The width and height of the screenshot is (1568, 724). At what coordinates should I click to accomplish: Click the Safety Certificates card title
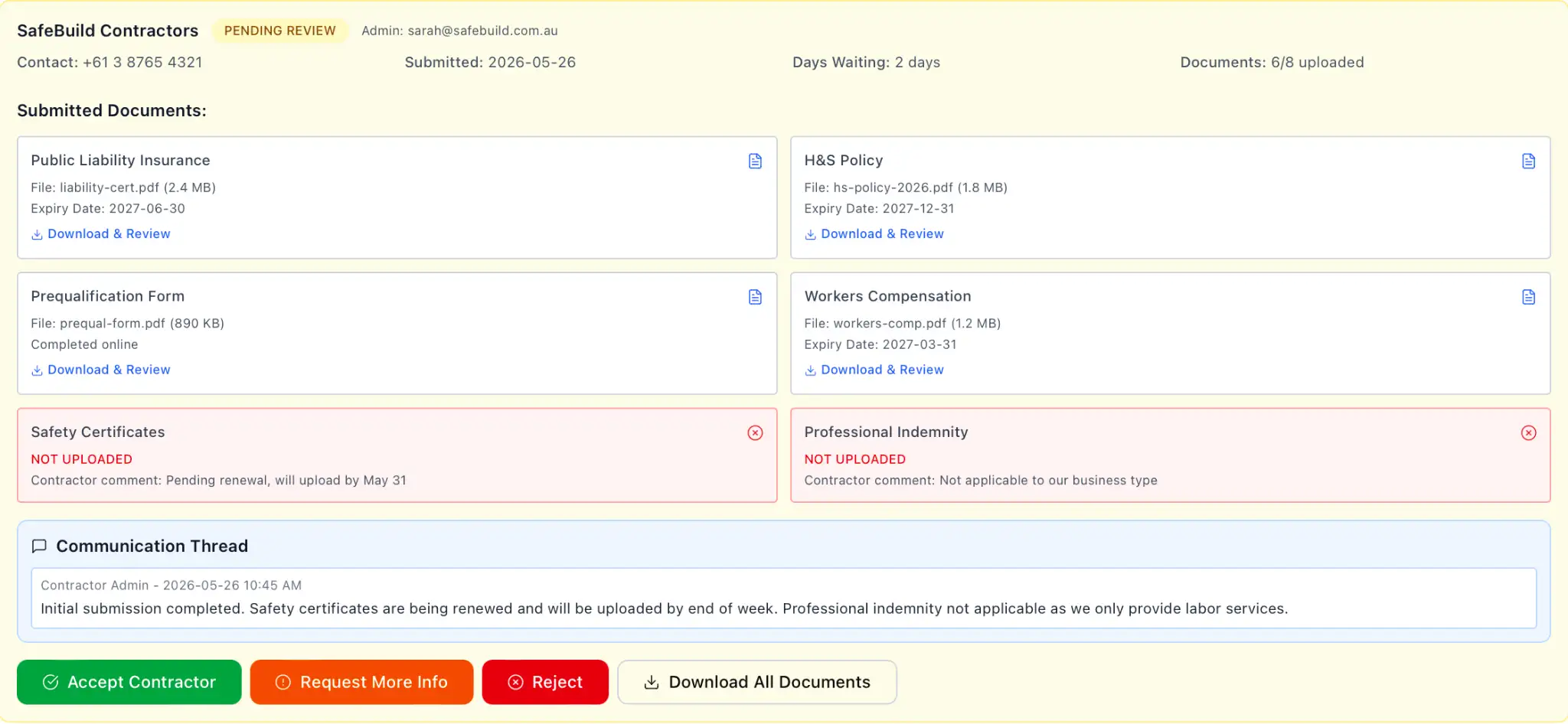tap(98, 432)
